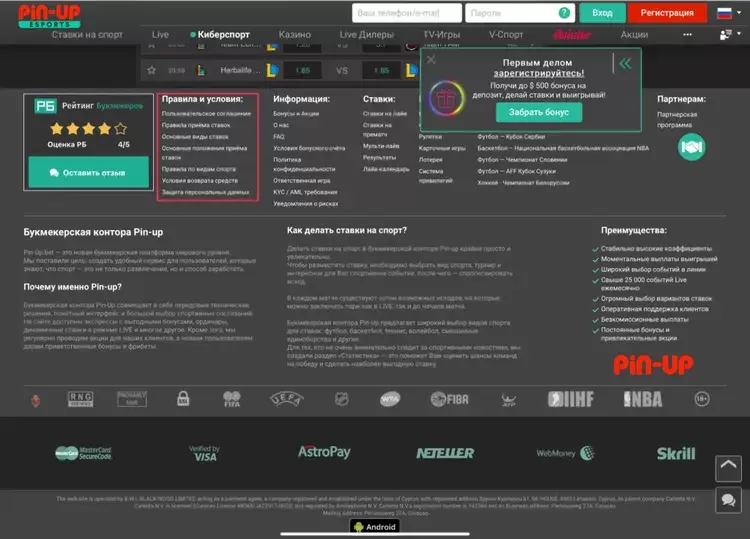Open the Партнерская программа link
The width and height of the screenshot is (750, 539).
click(677, 120)
